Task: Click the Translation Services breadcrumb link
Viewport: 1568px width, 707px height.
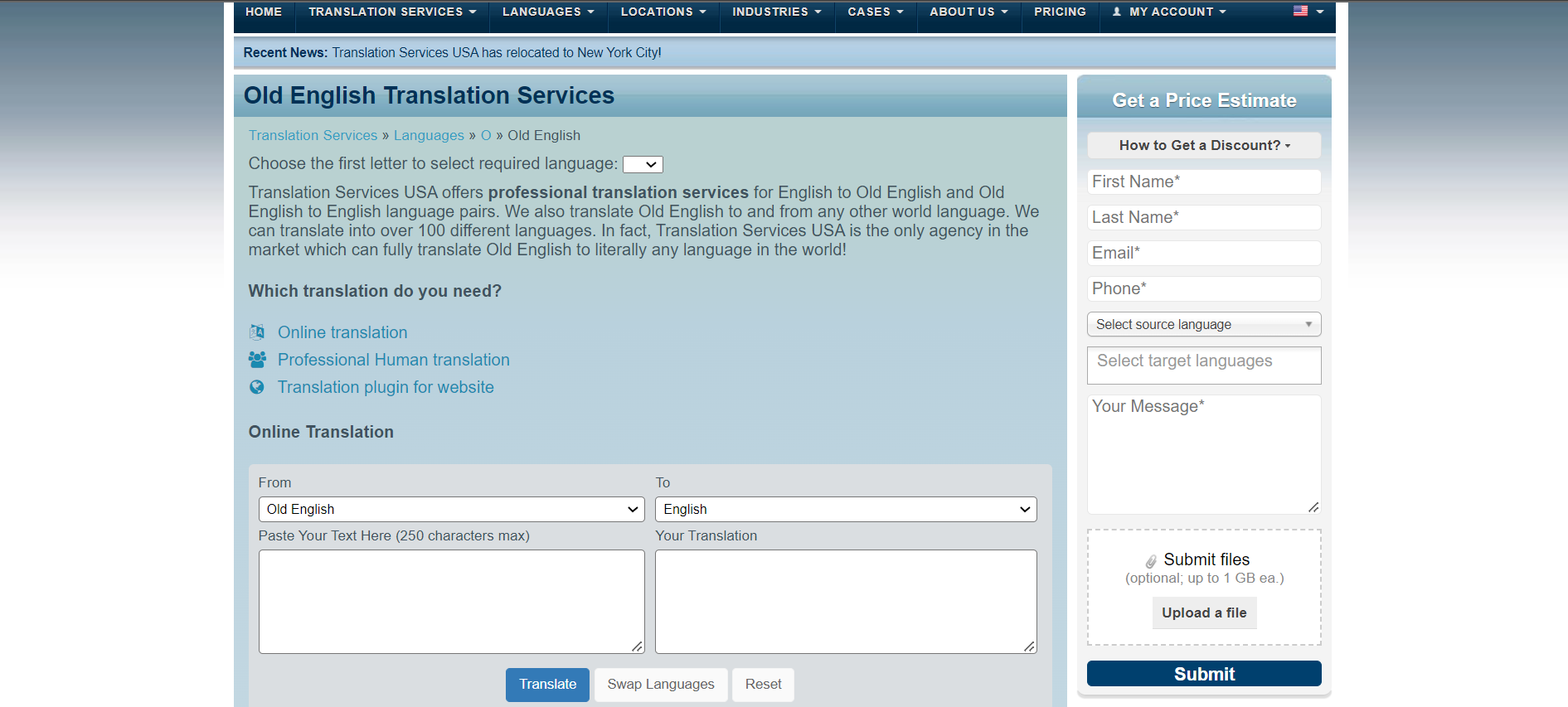Action: [x=313, y=135]
